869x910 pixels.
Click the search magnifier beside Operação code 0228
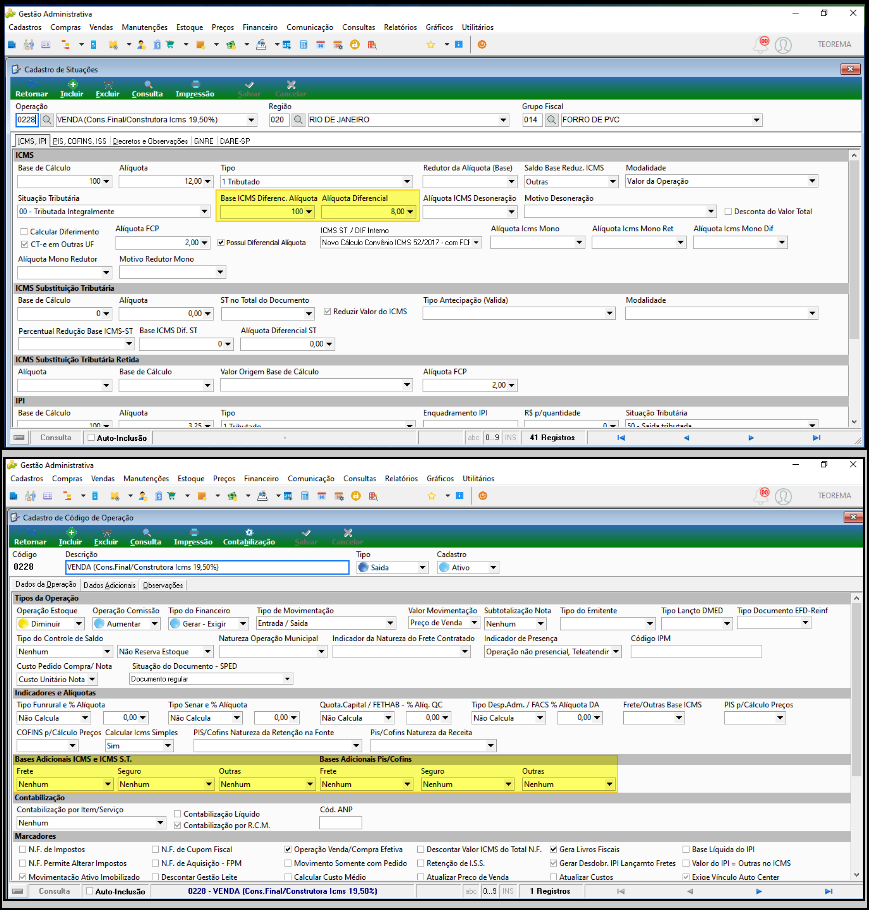point(47,120)
